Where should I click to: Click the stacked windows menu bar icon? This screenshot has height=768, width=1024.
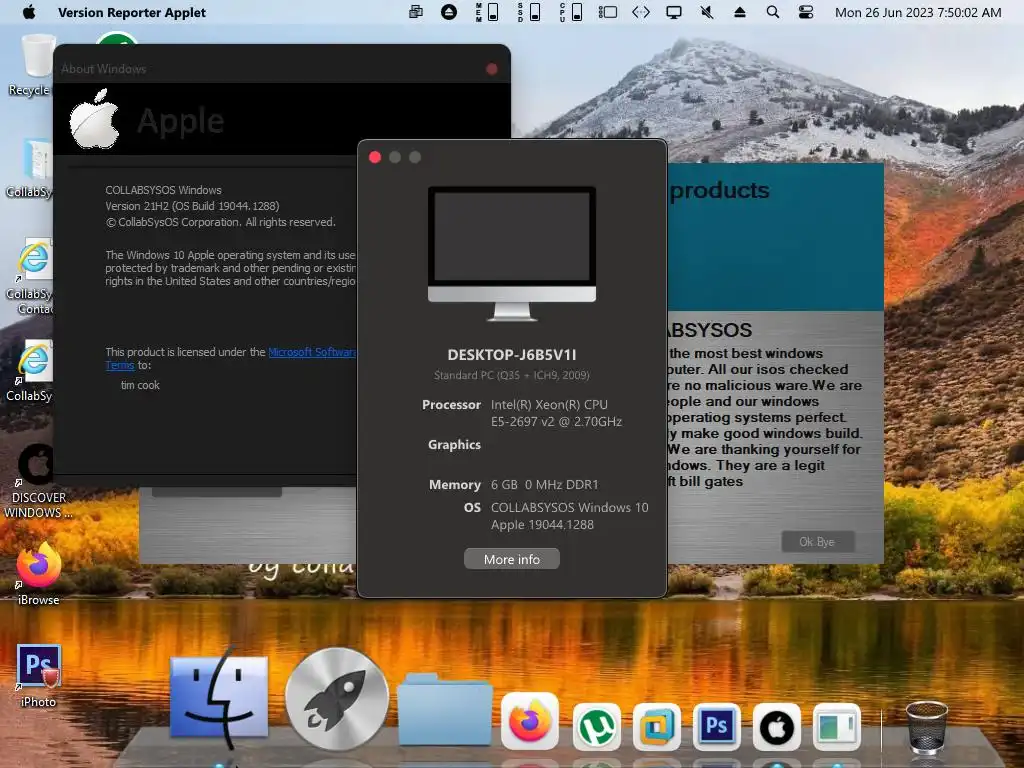click(x=415, y=12)
